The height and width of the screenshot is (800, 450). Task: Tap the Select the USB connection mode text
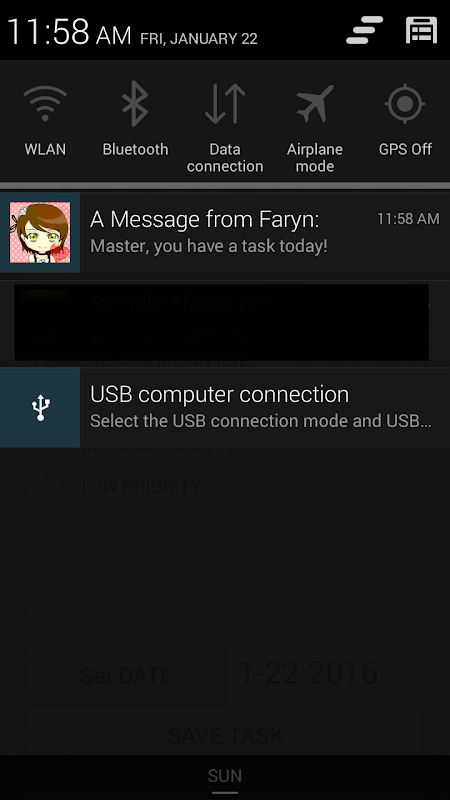tap(261, 421)
